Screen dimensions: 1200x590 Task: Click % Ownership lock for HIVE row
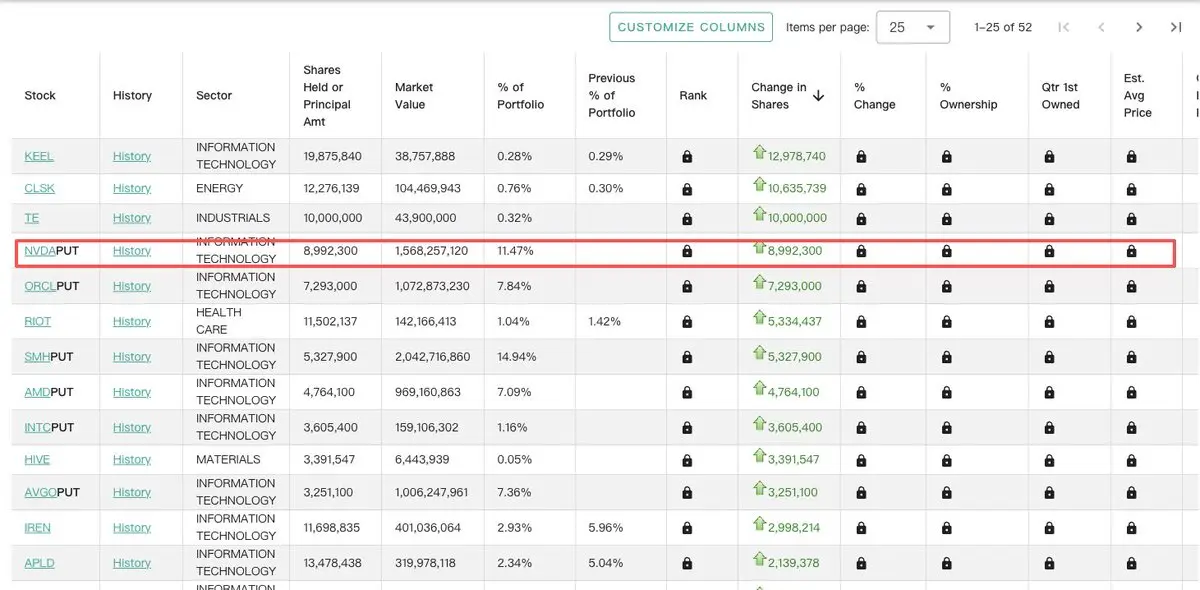pyautogui.click(x=946, y=460)
